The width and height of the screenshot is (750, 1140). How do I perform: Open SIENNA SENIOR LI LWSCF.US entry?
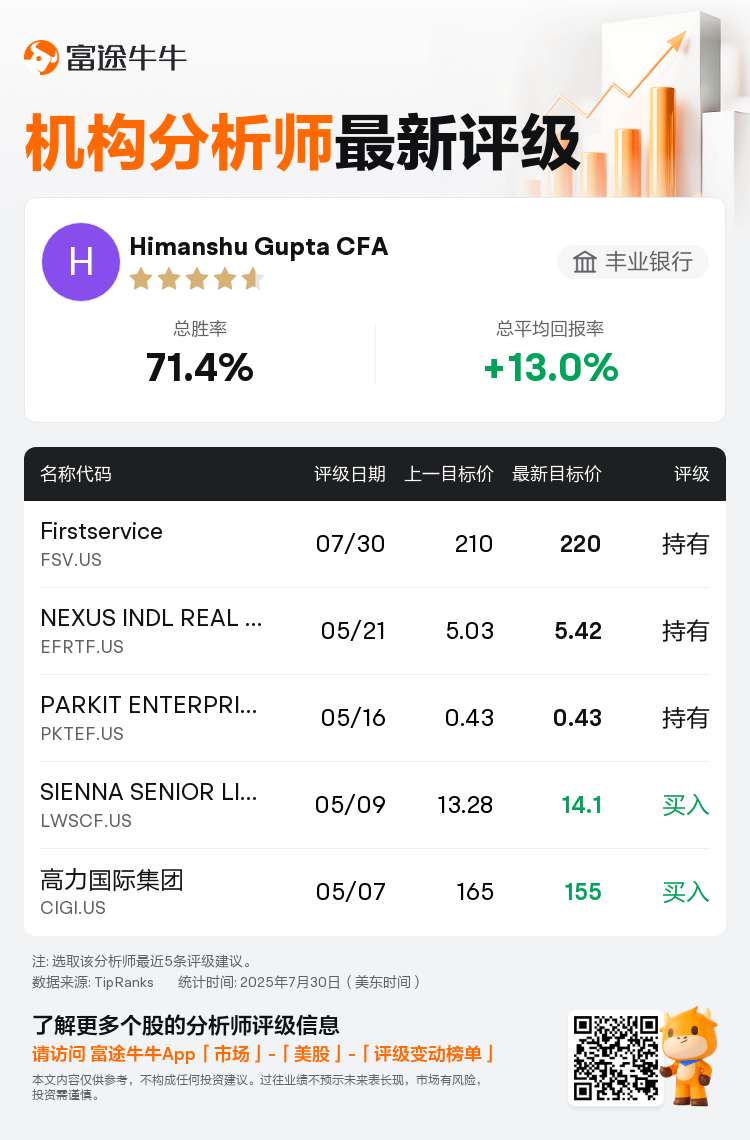pyautogui.click(x=149, y=804)
